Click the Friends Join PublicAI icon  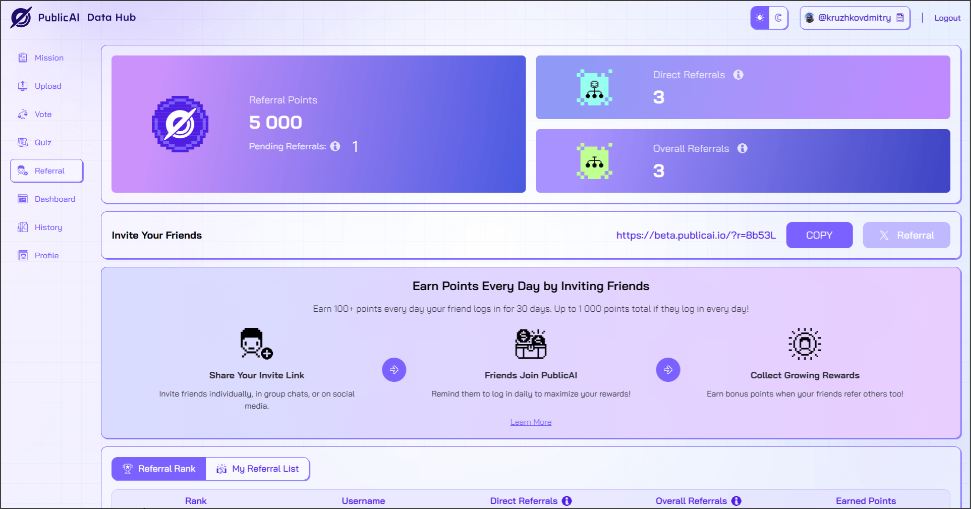point(531,344)
